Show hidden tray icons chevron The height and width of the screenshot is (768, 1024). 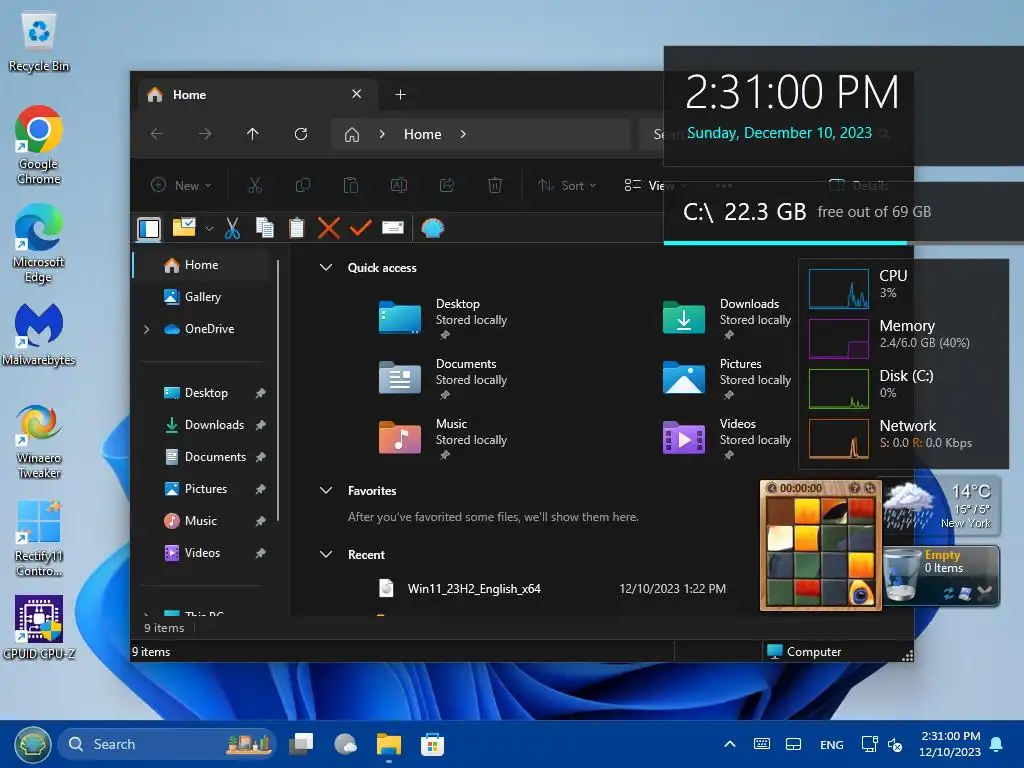[730, 744]
